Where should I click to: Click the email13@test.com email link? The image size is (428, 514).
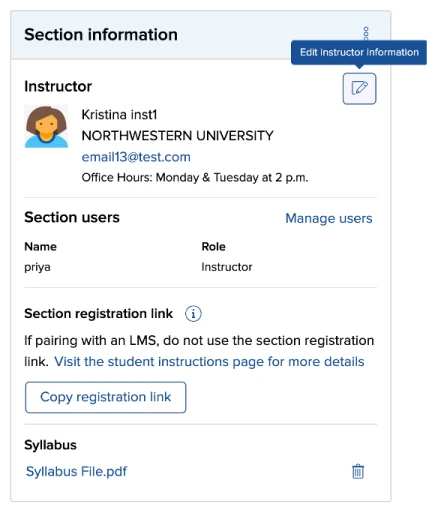pyautogui.click(x=136, y=157)
